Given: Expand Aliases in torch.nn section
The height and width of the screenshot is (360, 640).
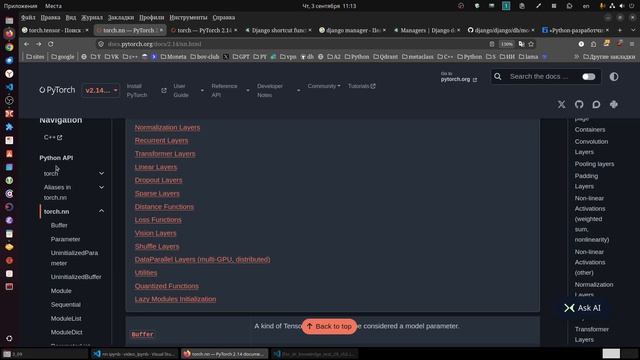Looking at the screenshot, I should pyautogui.click(x=101, y=187).
